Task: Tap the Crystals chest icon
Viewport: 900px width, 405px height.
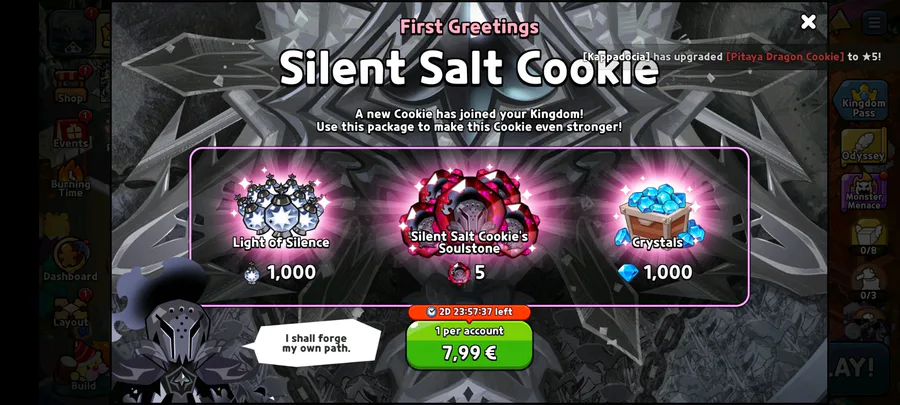Action: [x=657, y=214]
